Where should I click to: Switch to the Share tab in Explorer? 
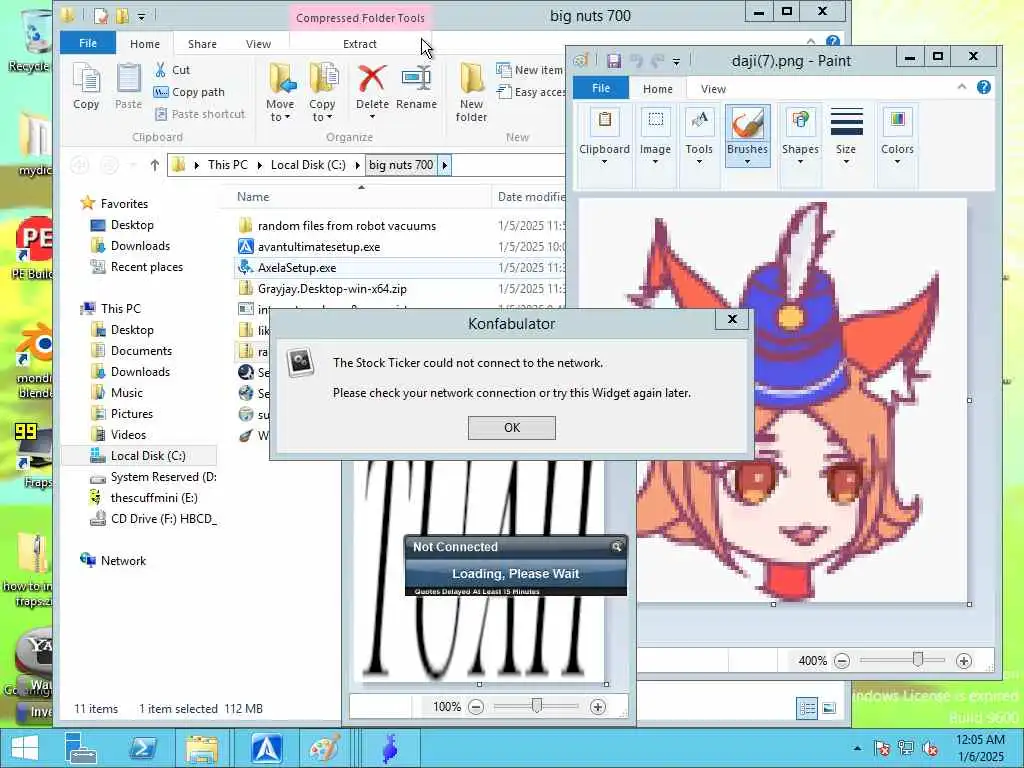(x=202, y=44)
